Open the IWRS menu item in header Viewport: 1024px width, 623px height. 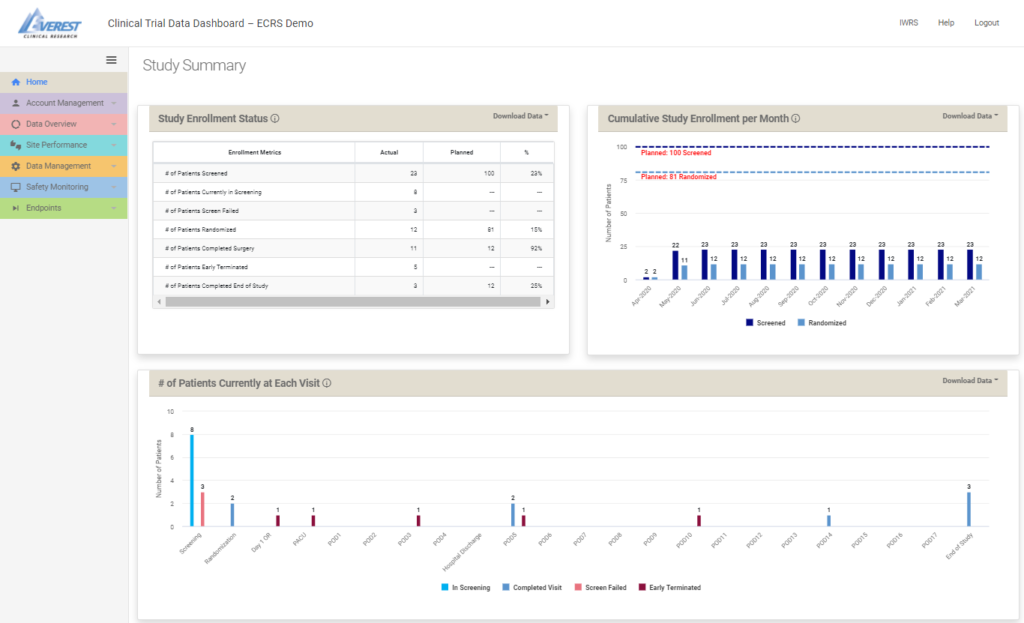click(908, 23)
